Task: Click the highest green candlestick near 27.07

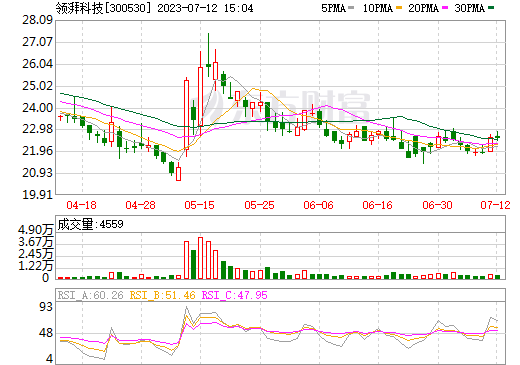Action: coord(208,55)
